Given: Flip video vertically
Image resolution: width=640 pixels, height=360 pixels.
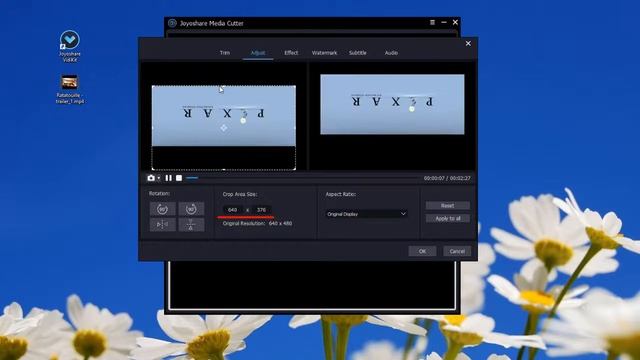Looking at the screenshot, I should 191,224.
